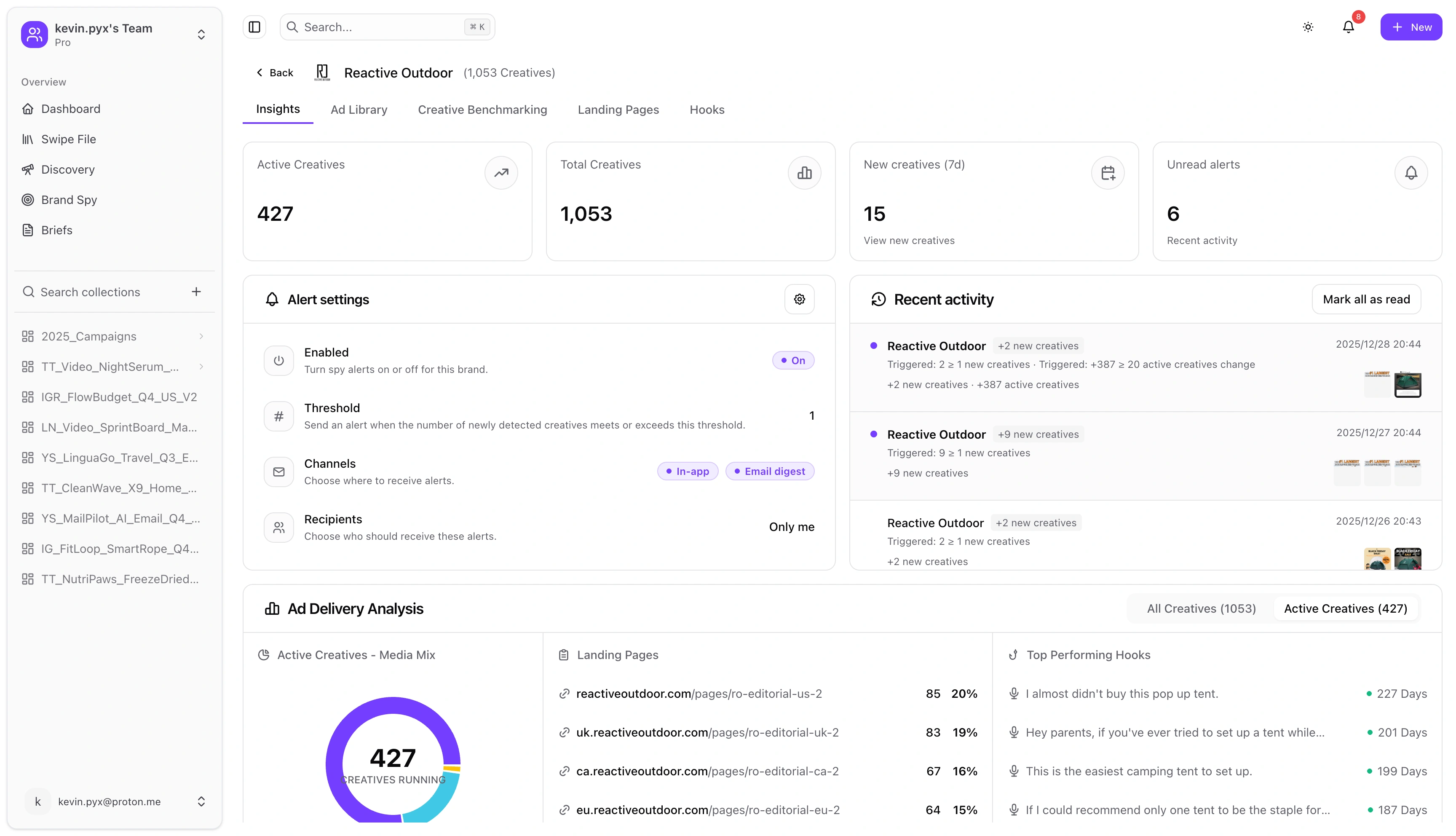Add a collection with plus icon
1456x836 pixels.
(x=196, y=292)
